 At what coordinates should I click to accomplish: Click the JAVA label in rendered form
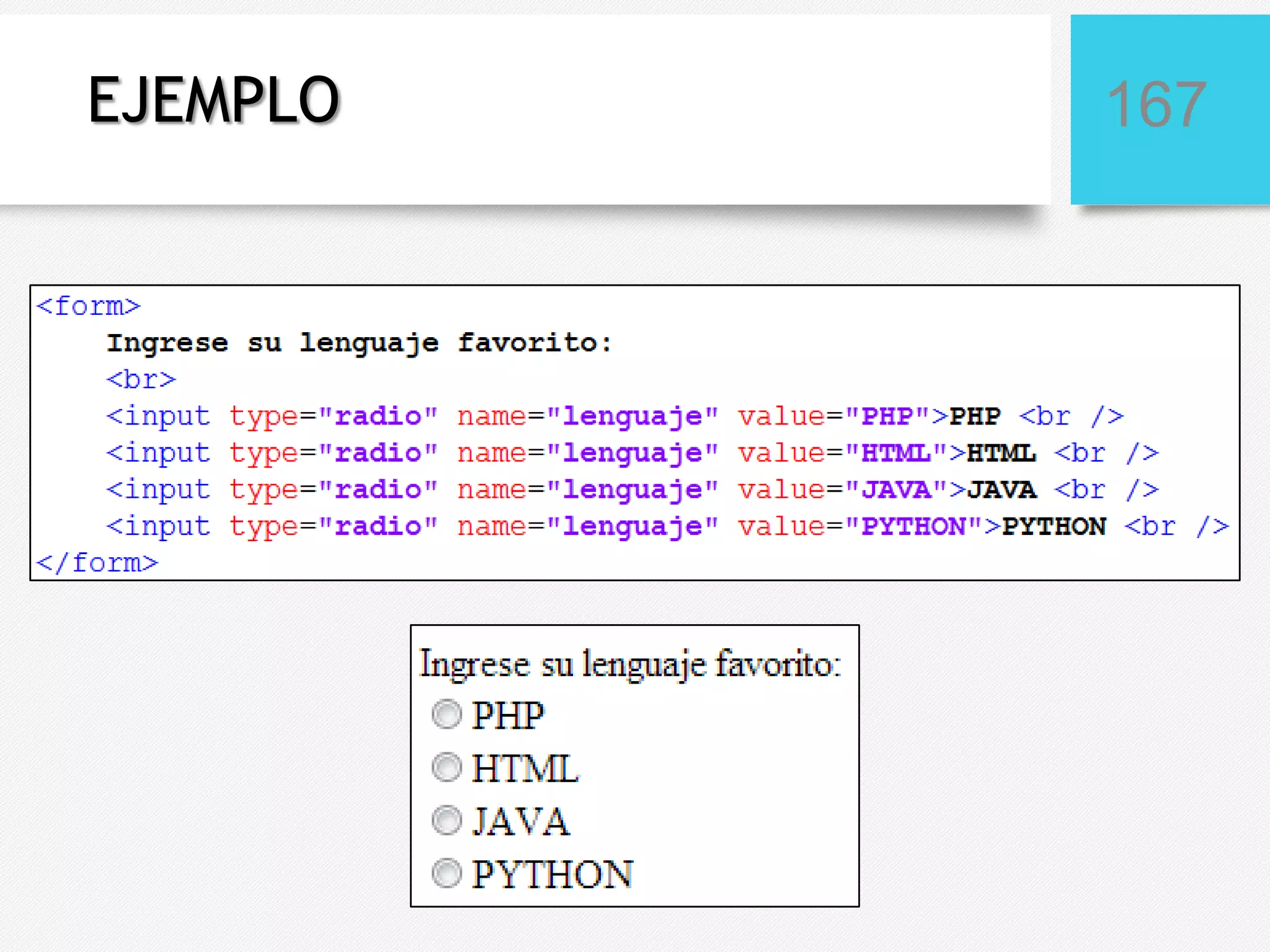[521, 822]
